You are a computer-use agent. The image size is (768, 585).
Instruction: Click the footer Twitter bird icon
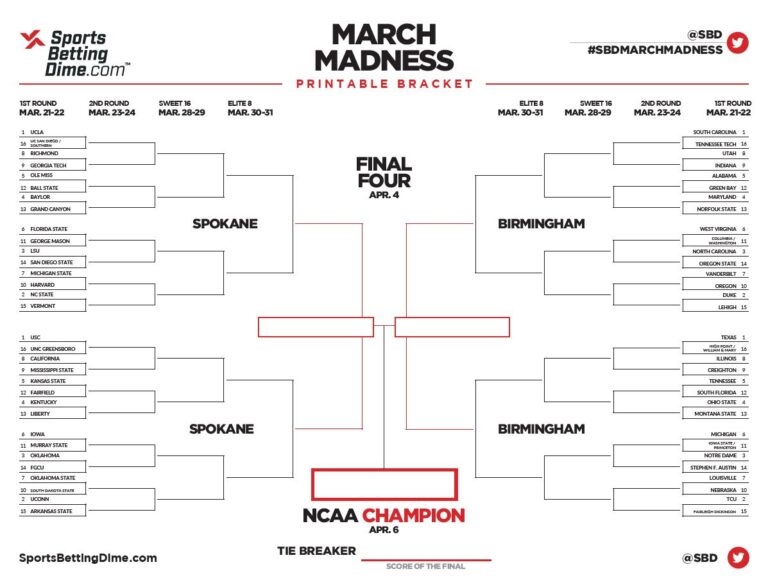point(737,558)
